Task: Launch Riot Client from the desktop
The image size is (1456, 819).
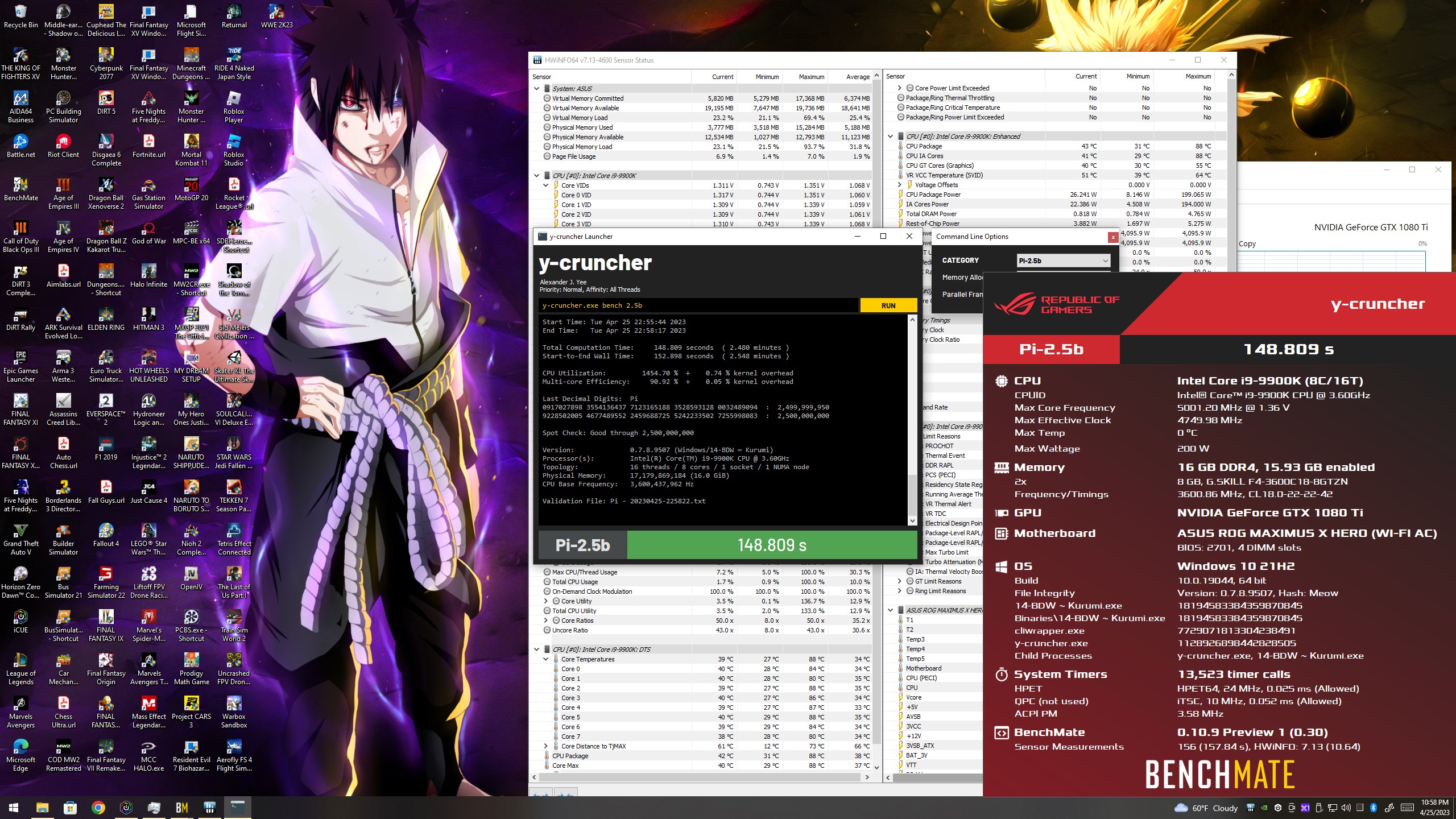Action: 63,146
